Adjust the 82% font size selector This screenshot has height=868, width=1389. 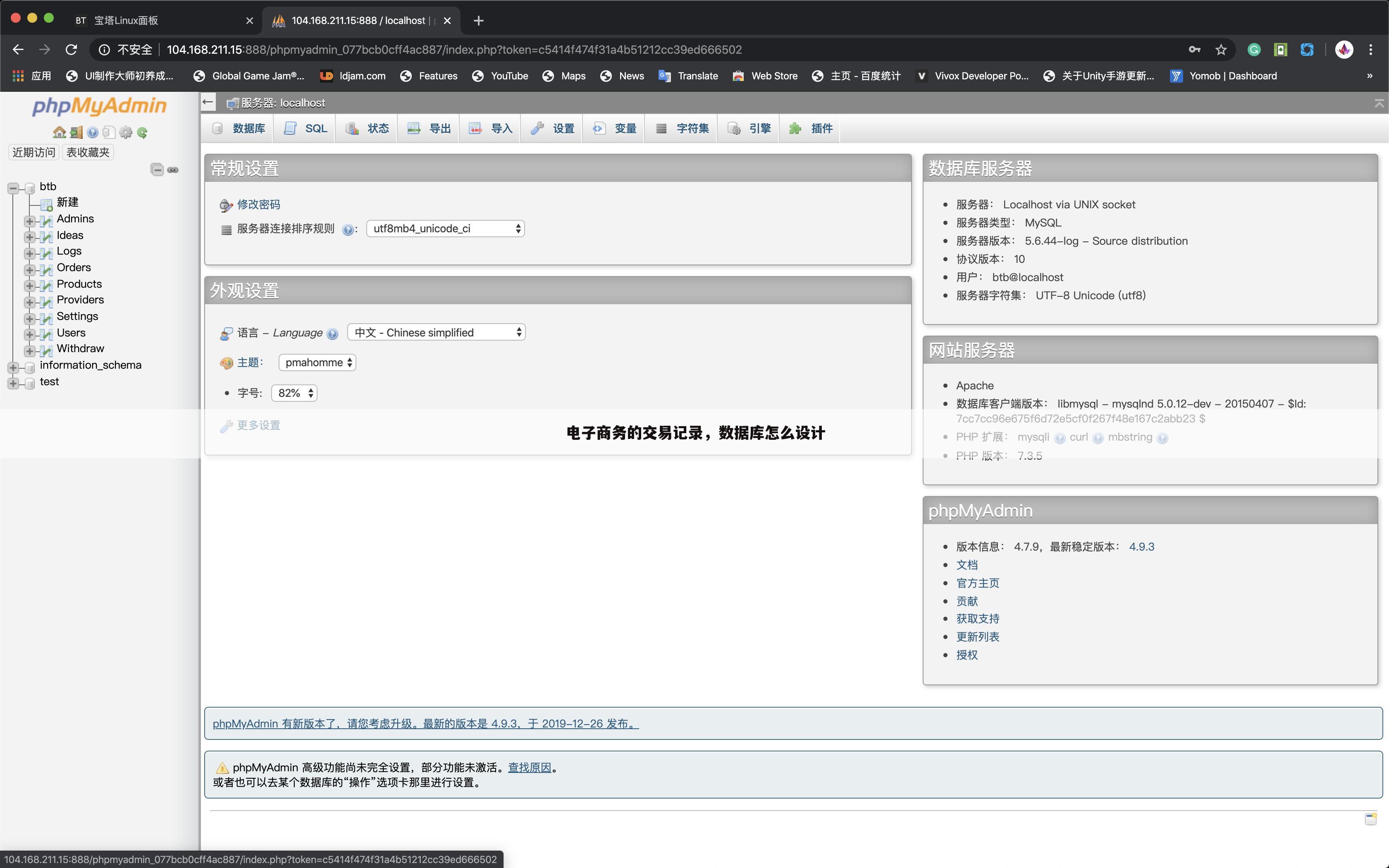(x=294, y=393)
